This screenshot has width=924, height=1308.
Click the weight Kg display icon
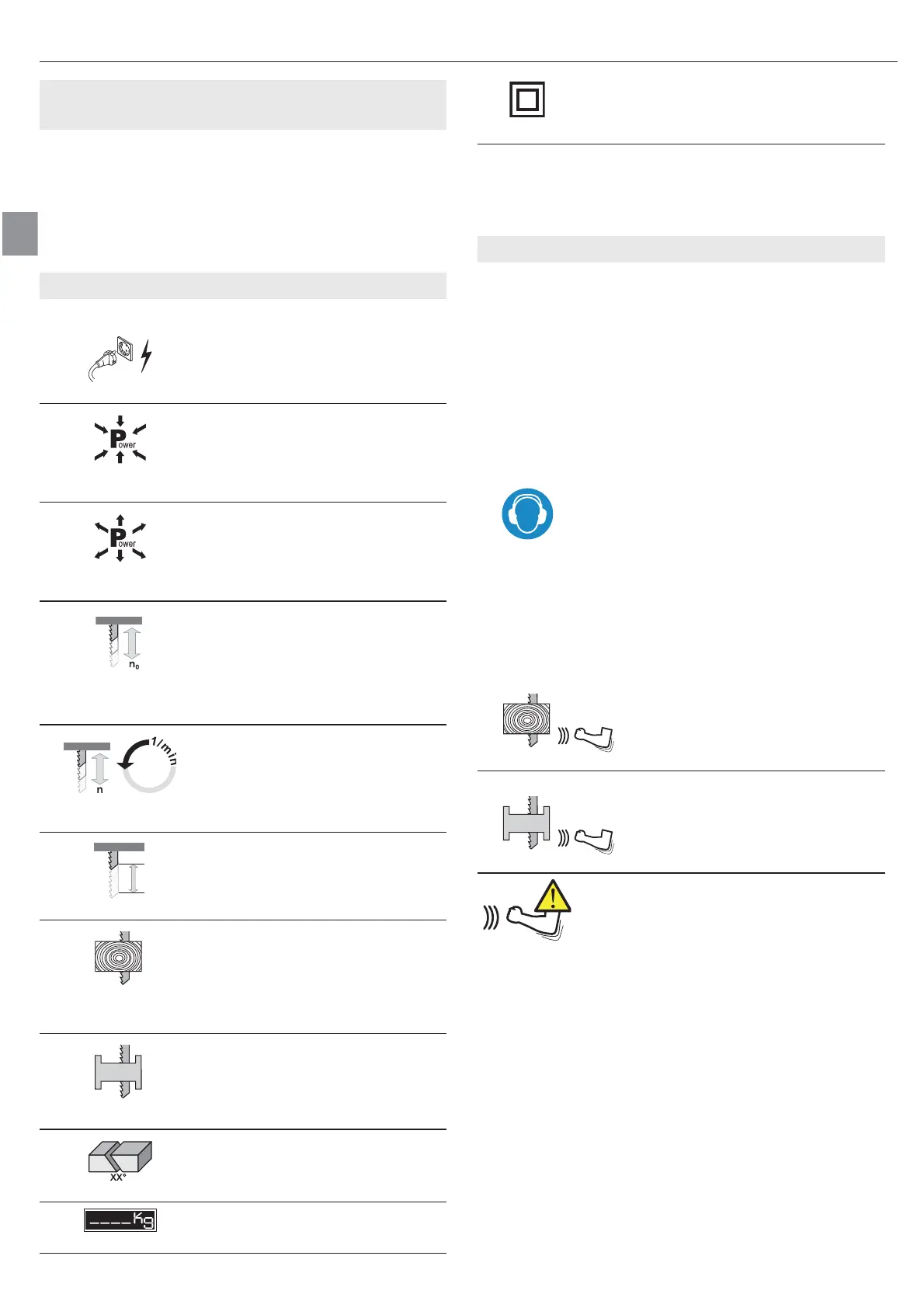coord(120,1220)
